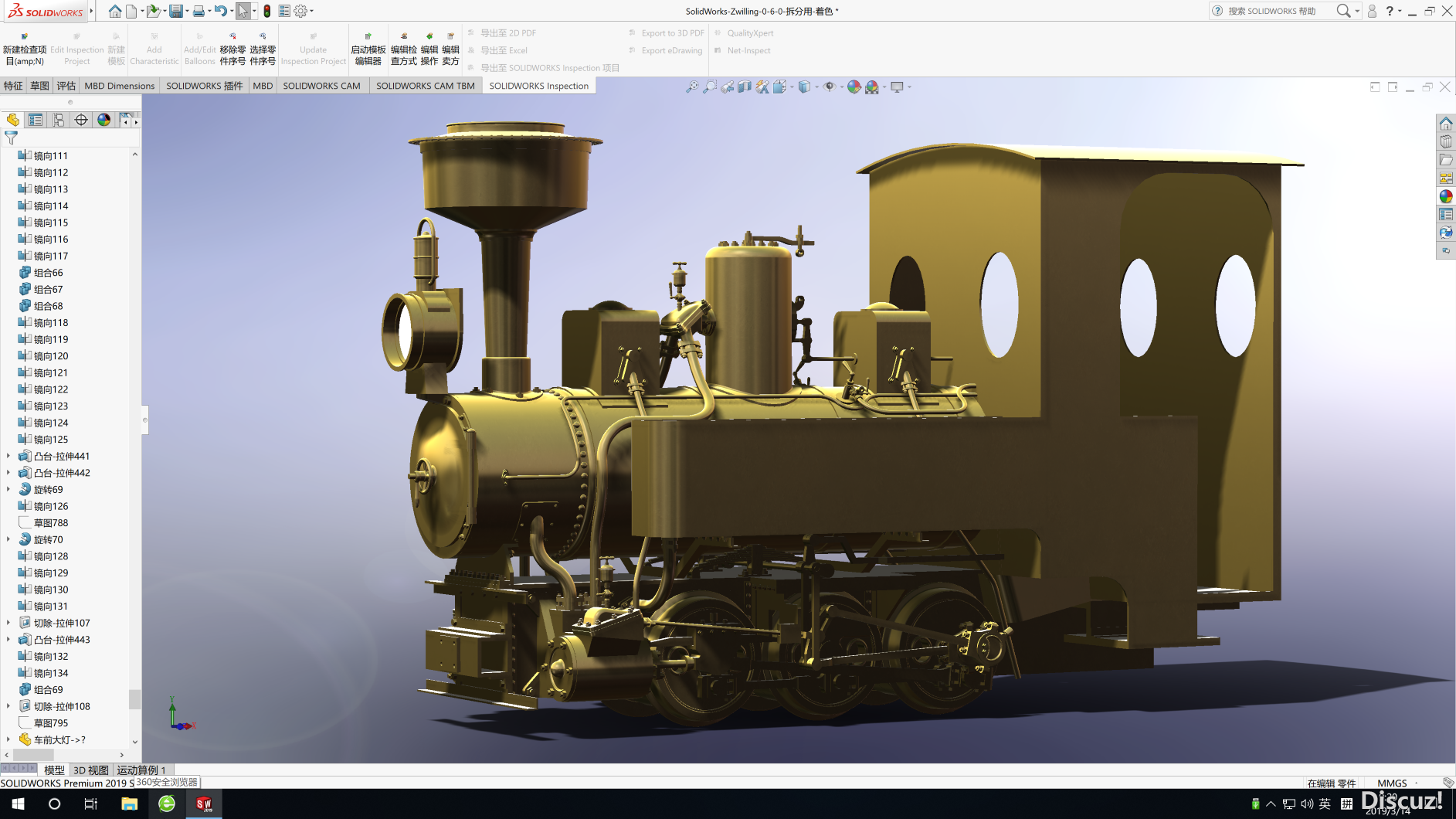Viewport: 1456px width, 819px height.
Task: Click 编辑卖方 button
Action: tap(450, 49)
